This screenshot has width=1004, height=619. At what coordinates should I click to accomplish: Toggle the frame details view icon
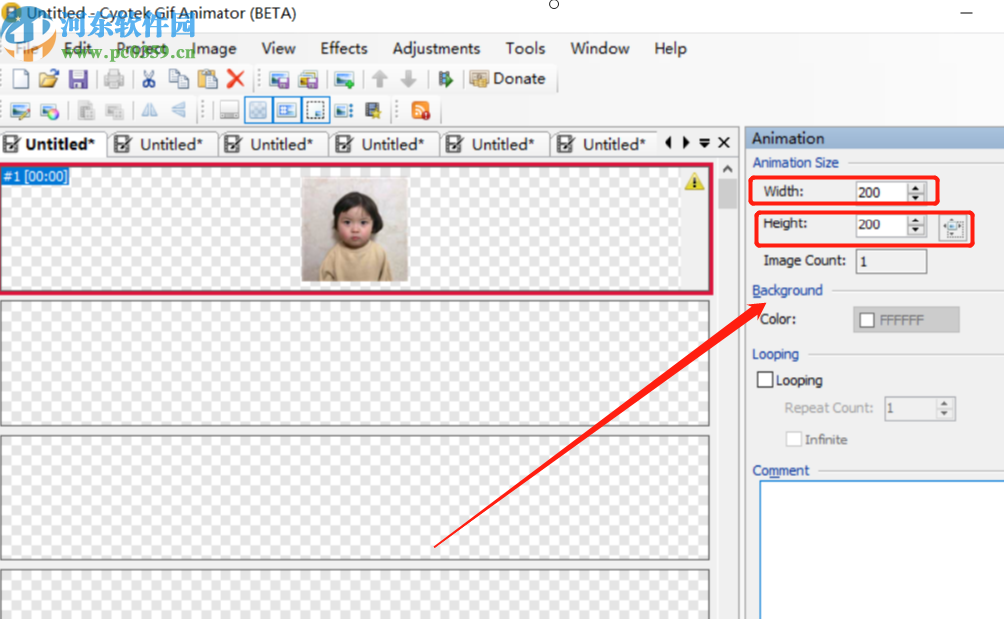(286, 111)
